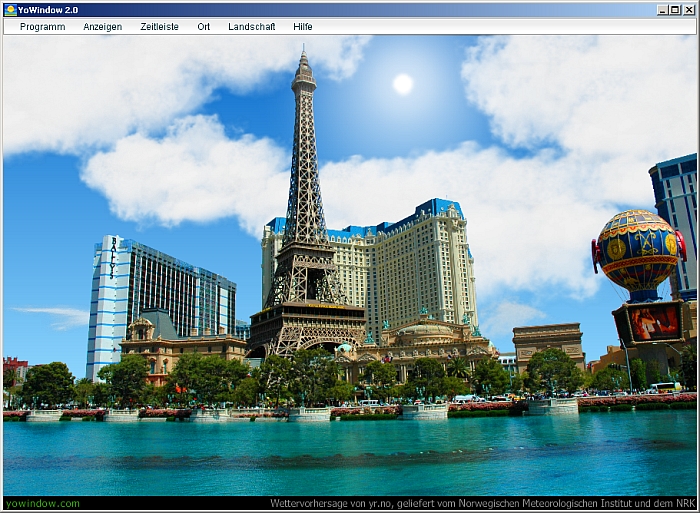Click the yowindow.com link
Viewport: 700px width, 513px height.
pyautogui.click(x=43, y=504)
